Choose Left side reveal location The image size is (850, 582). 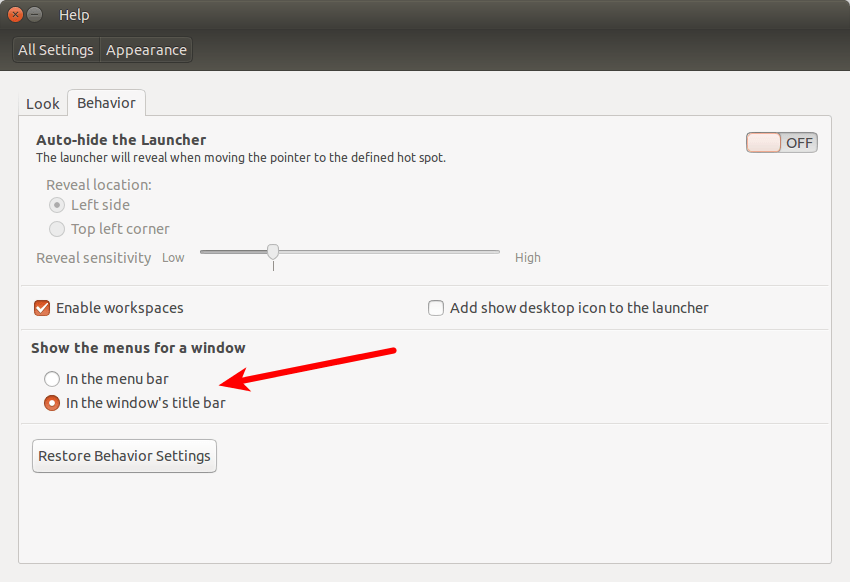[58, 205]
